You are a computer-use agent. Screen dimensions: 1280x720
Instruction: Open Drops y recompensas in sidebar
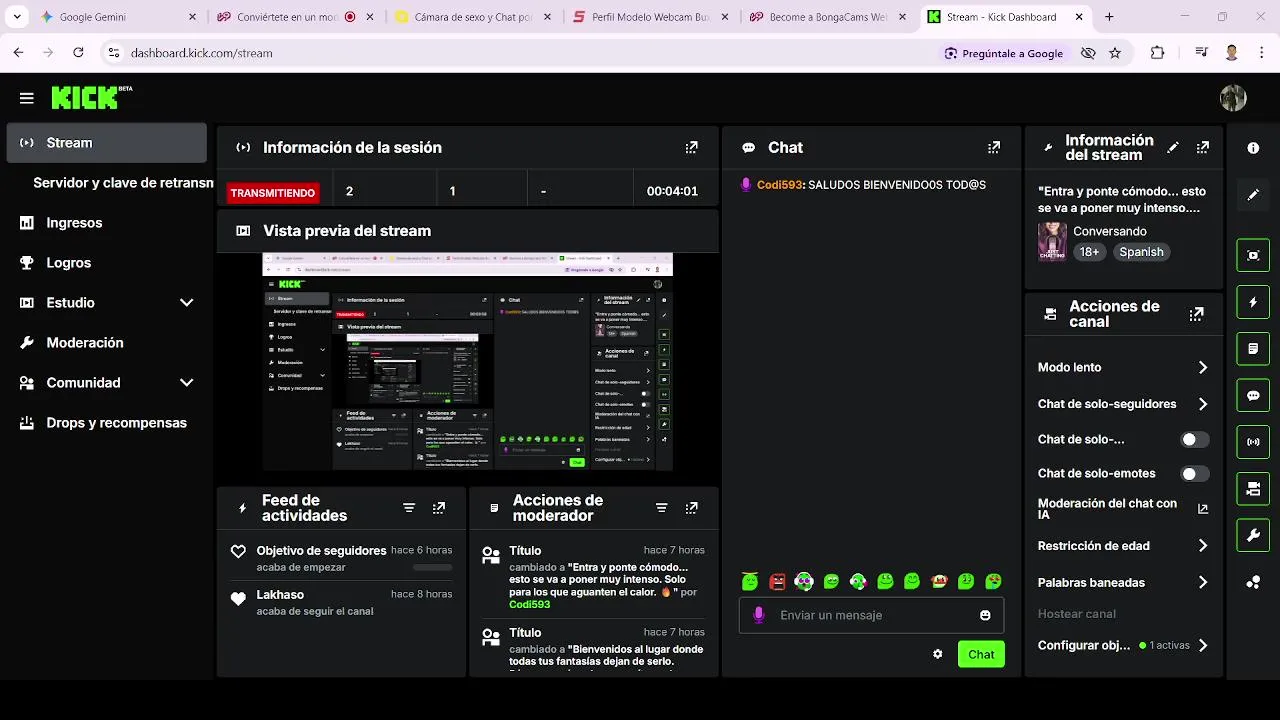[106, 423]
